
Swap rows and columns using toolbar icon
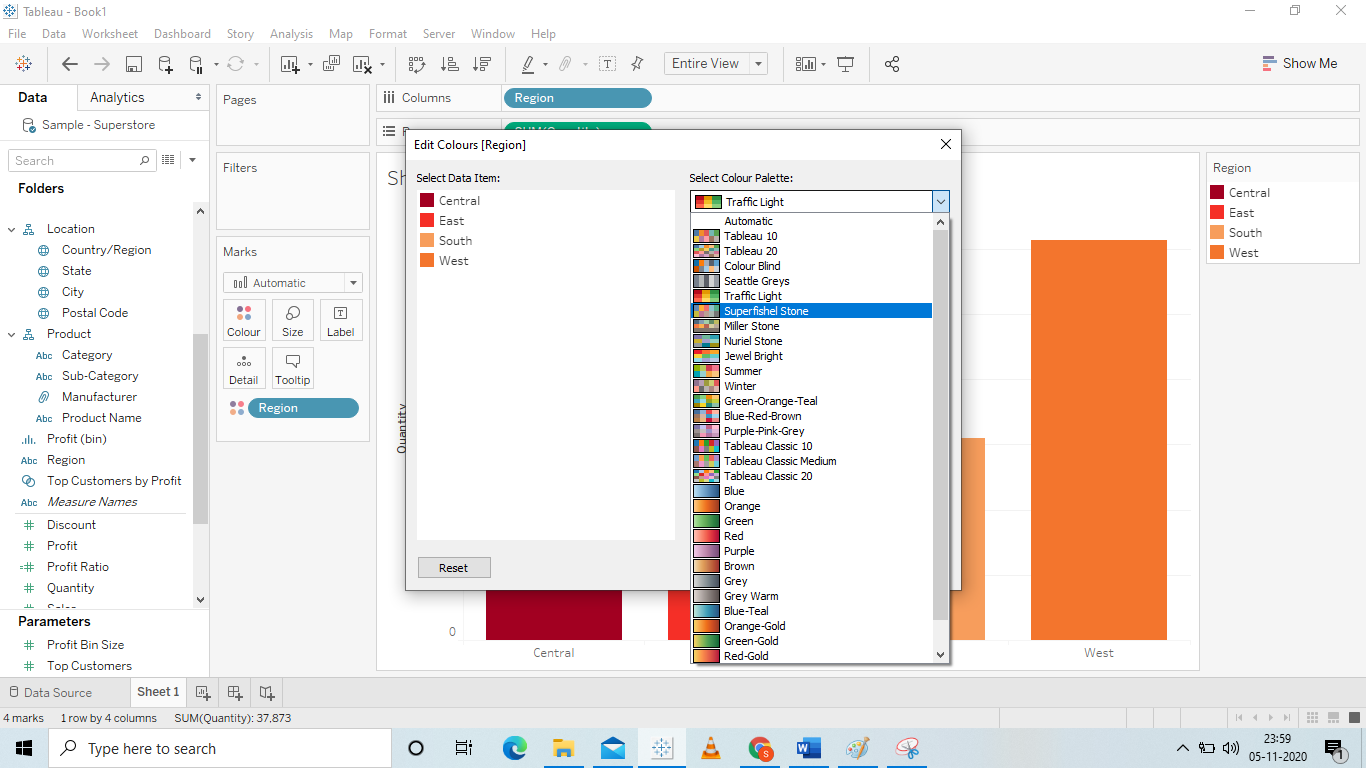point(417,64)
